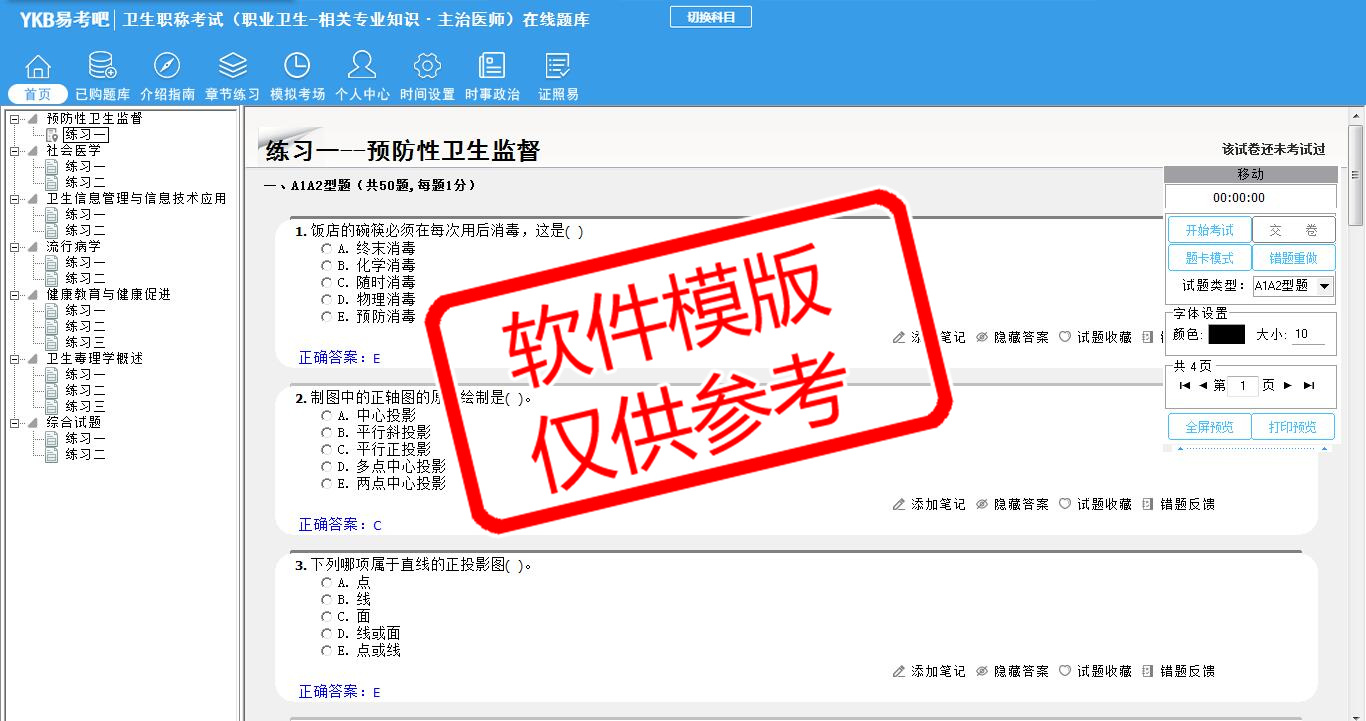Open the 已购题库 database icon
Image resolution: width=1366 pixels, height=721 pixels.
point(102,66)
